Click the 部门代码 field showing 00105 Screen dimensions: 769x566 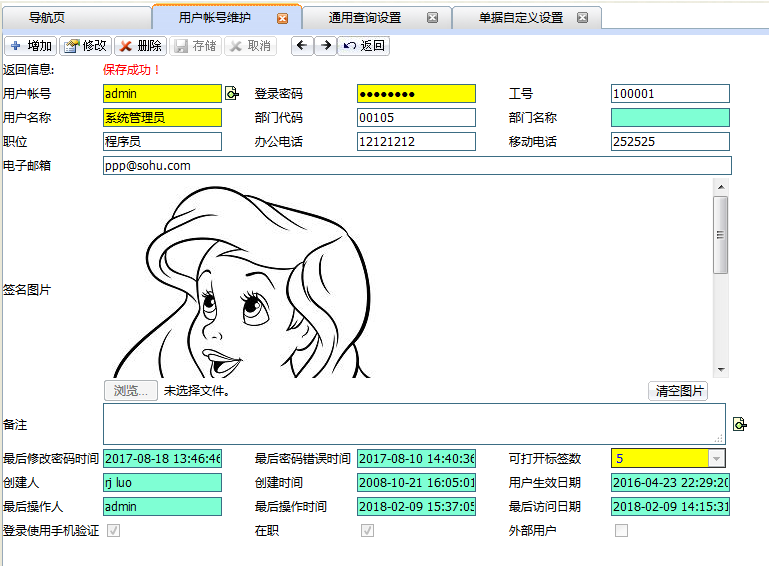[416, 118]
